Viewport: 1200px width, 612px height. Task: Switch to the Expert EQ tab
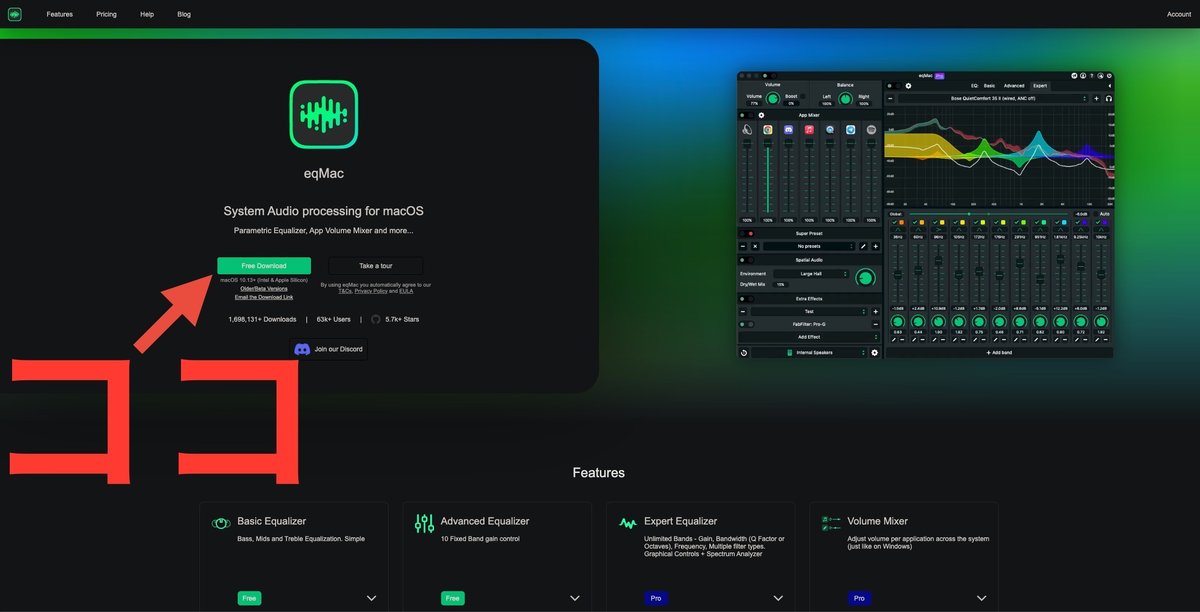point(1040,87)
